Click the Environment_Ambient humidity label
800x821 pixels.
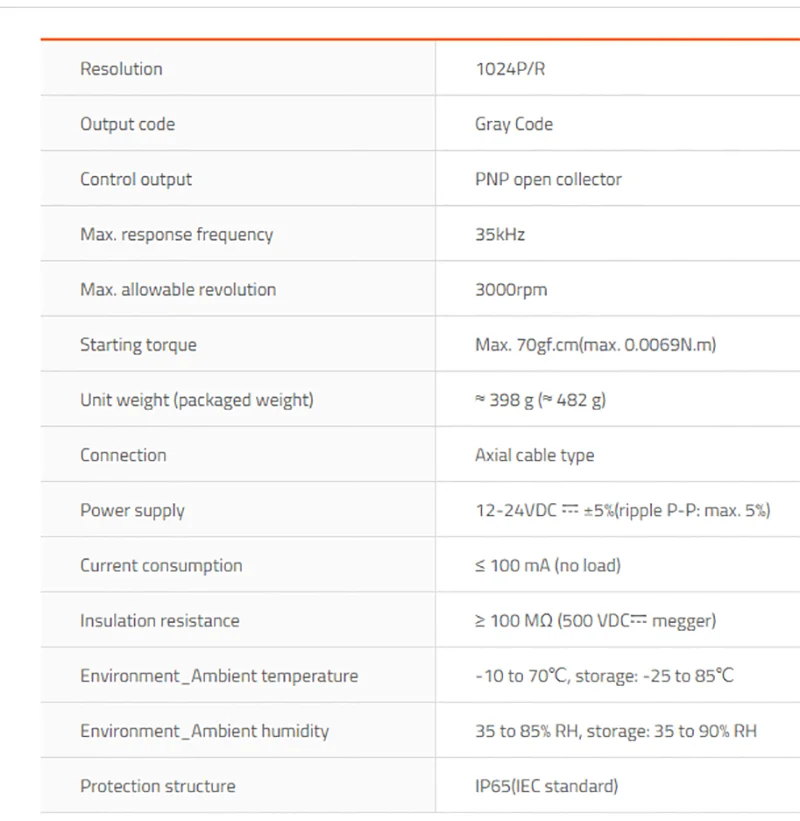coord(204,731)
